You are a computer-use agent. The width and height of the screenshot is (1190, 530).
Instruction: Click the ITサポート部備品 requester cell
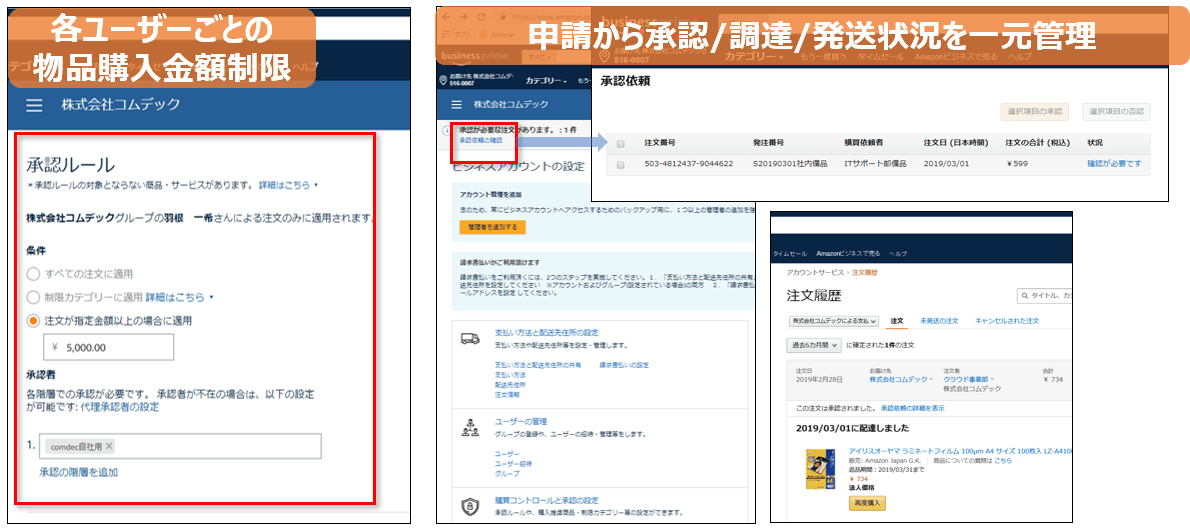point(876,164)
